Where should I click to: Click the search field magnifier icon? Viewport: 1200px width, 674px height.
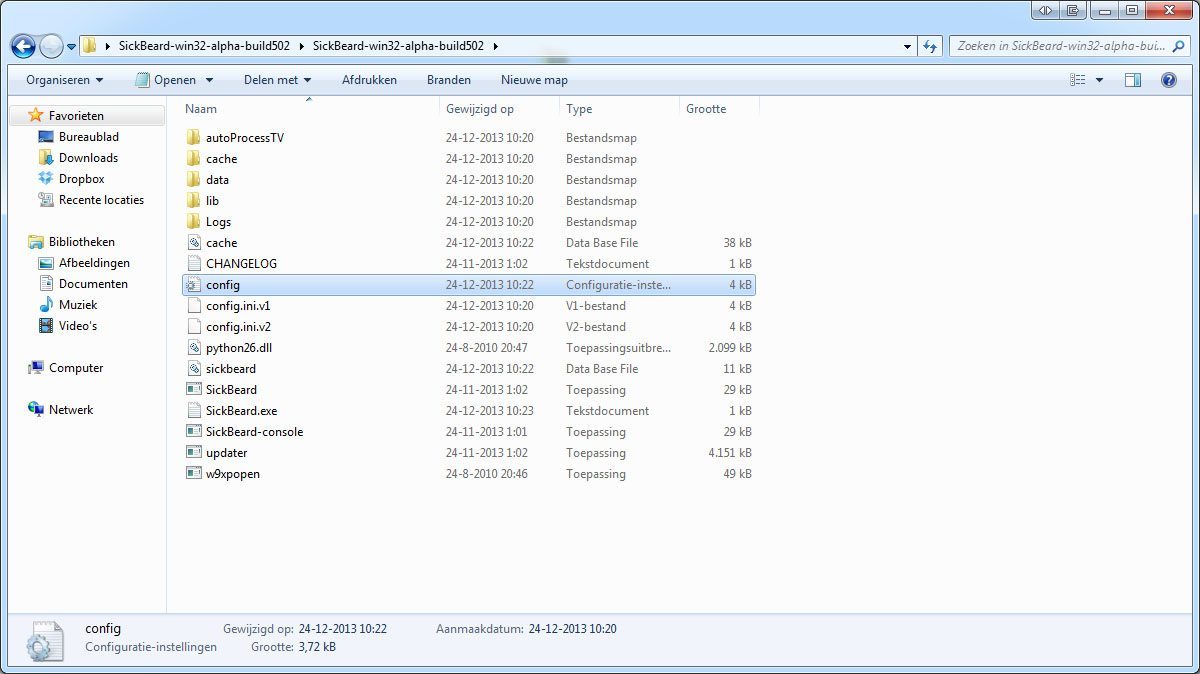(1181, 46)
